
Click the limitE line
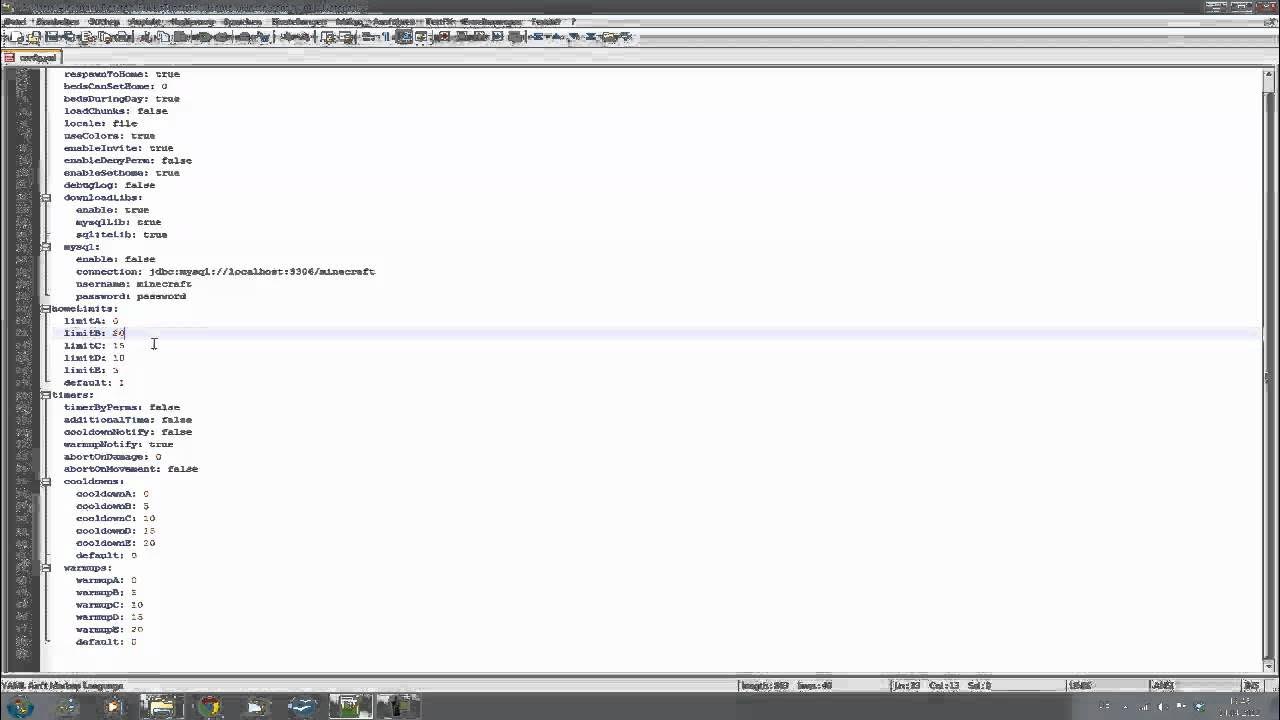(91, 370)
